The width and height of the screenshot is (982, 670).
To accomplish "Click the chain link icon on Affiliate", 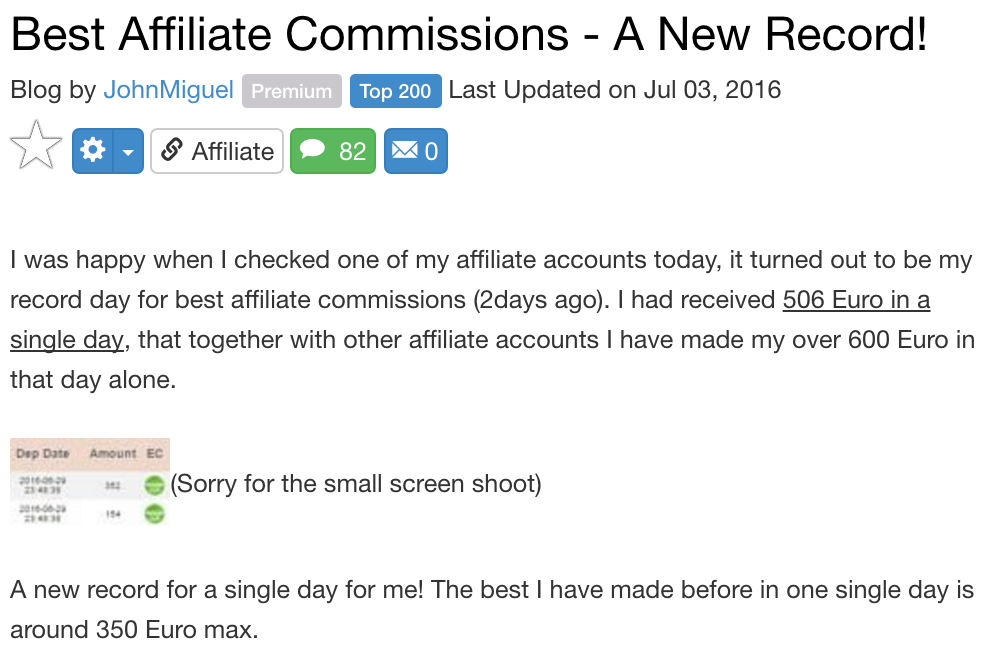I will point(172,151).
